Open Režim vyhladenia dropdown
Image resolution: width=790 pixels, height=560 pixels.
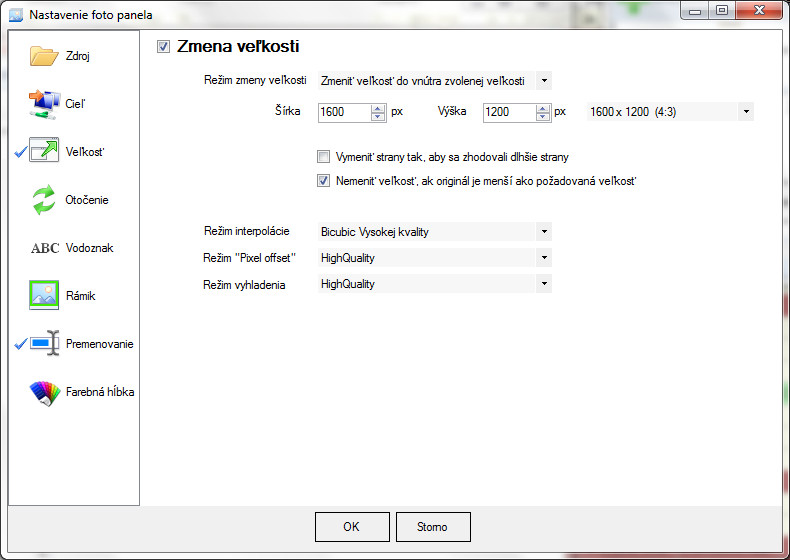[544, 284]
